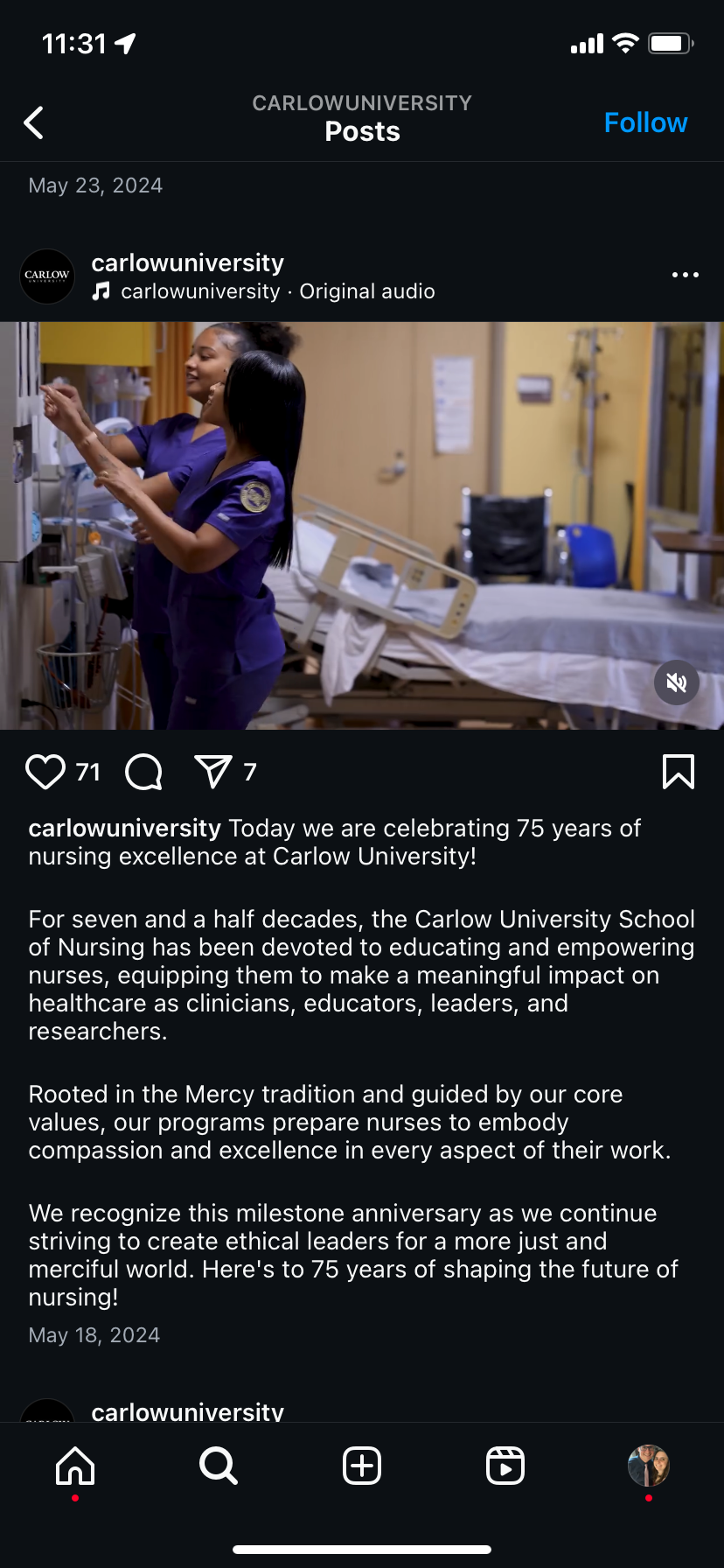Unmute the video sound
This screenshot has height=1568, width=724.
click(676, 682)
